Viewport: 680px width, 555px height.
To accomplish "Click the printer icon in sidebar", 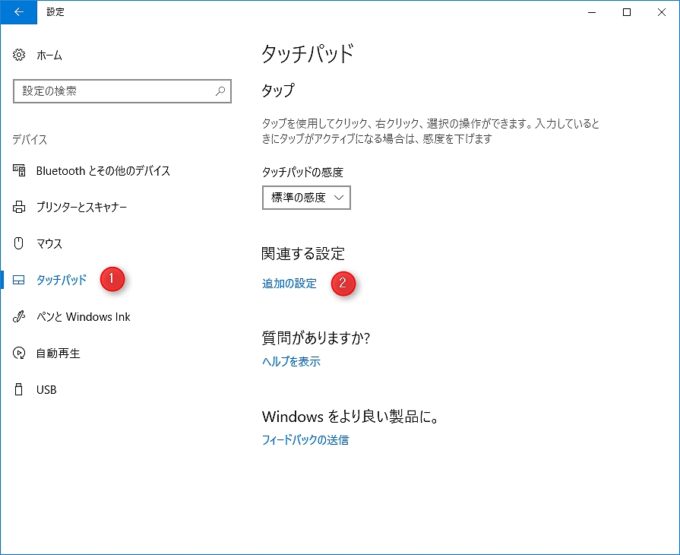I will (x=18, y=207).
